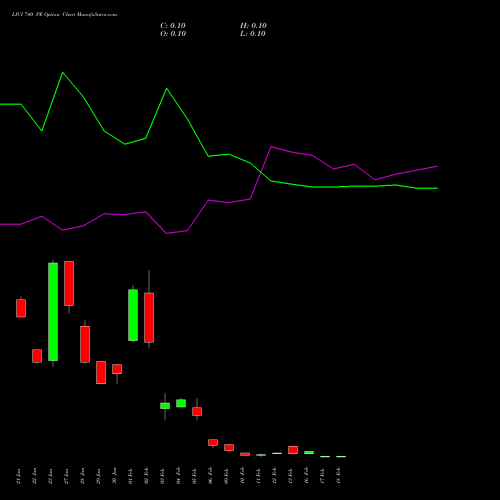Click the 13 Feb date label
500x500 pixels.
[x=291, y=476]
